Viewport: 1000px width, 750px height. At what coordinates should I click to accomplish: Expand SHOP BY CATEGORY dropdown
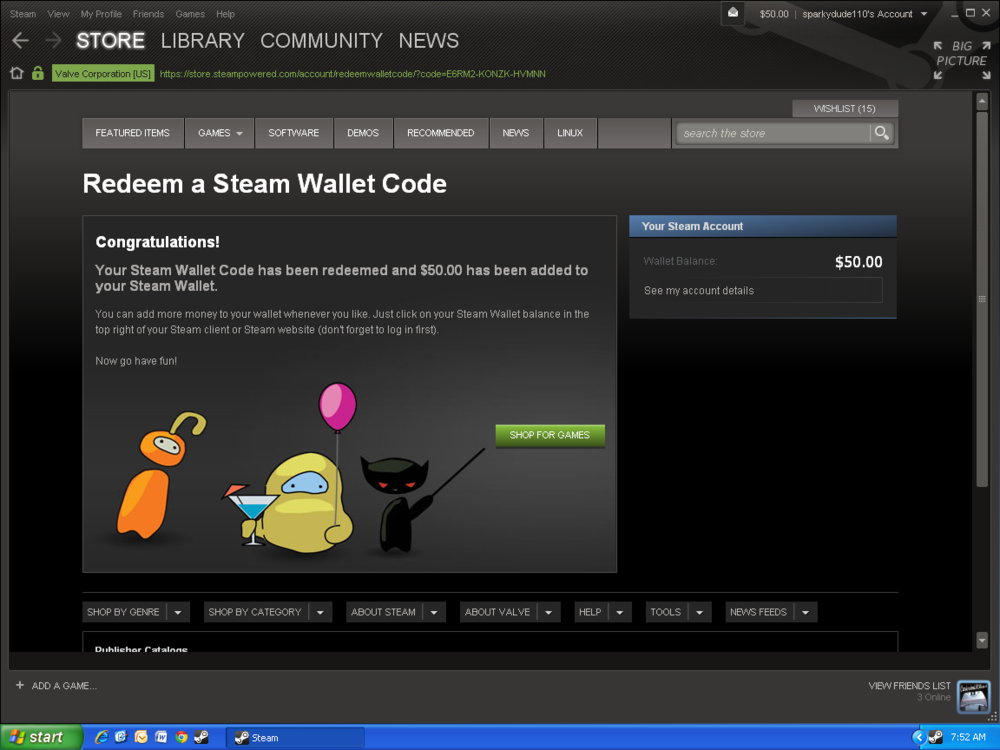(268, 612)
